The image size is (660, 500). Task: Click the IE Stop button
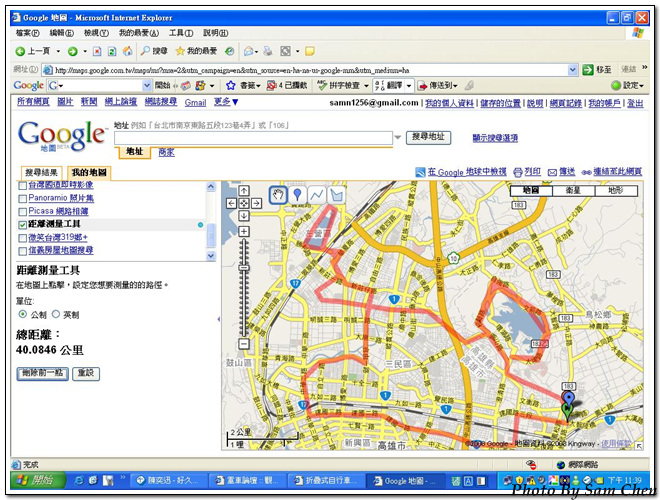pos(97,51)
